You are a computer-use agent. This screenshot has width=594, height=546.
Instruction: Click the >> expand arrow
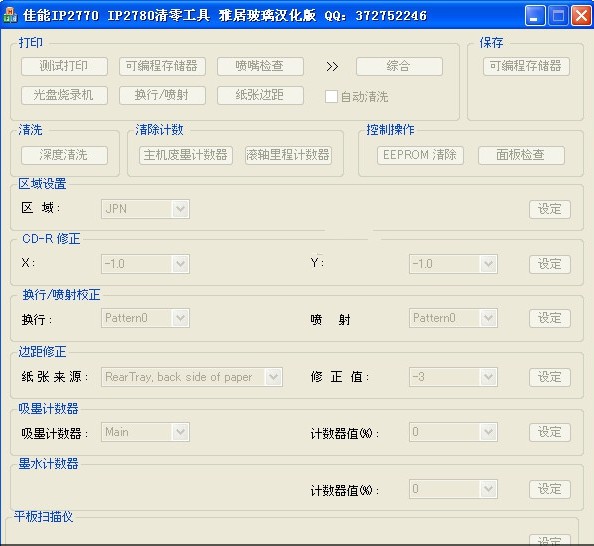pyautogui.click(x=332, y=67)
